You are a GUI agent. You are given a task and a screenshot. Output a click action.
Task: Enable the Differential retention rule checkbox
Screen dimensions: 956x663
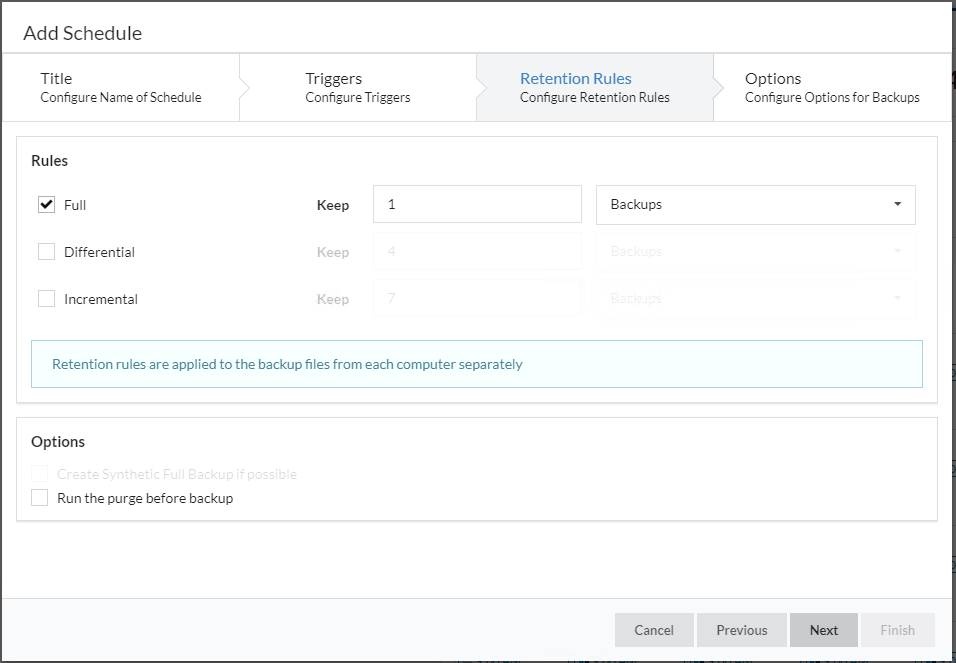tap(46, 252)
